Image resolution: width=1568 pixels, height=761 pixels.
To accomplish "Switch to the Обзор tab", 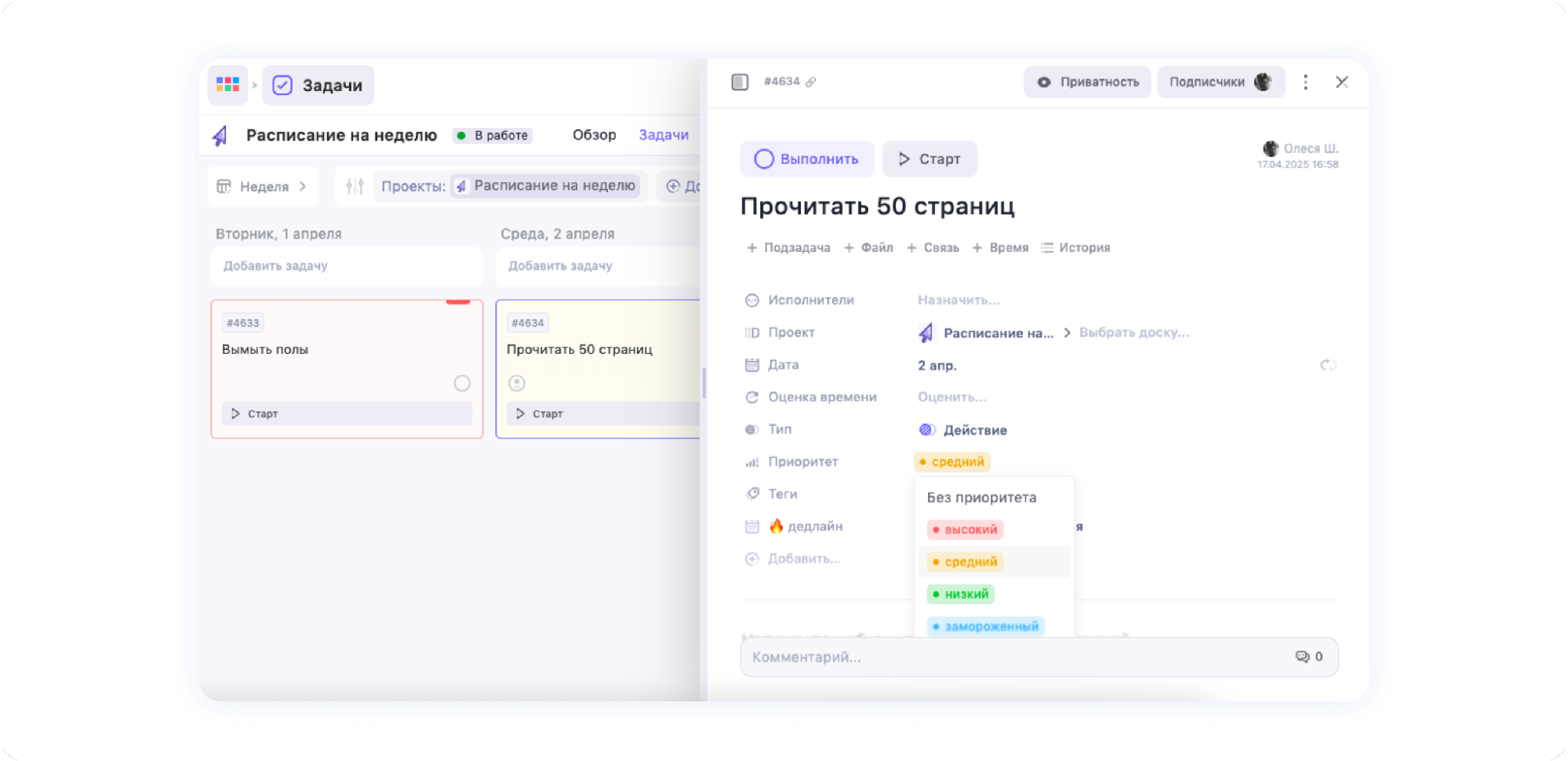I will coord(594,135).
